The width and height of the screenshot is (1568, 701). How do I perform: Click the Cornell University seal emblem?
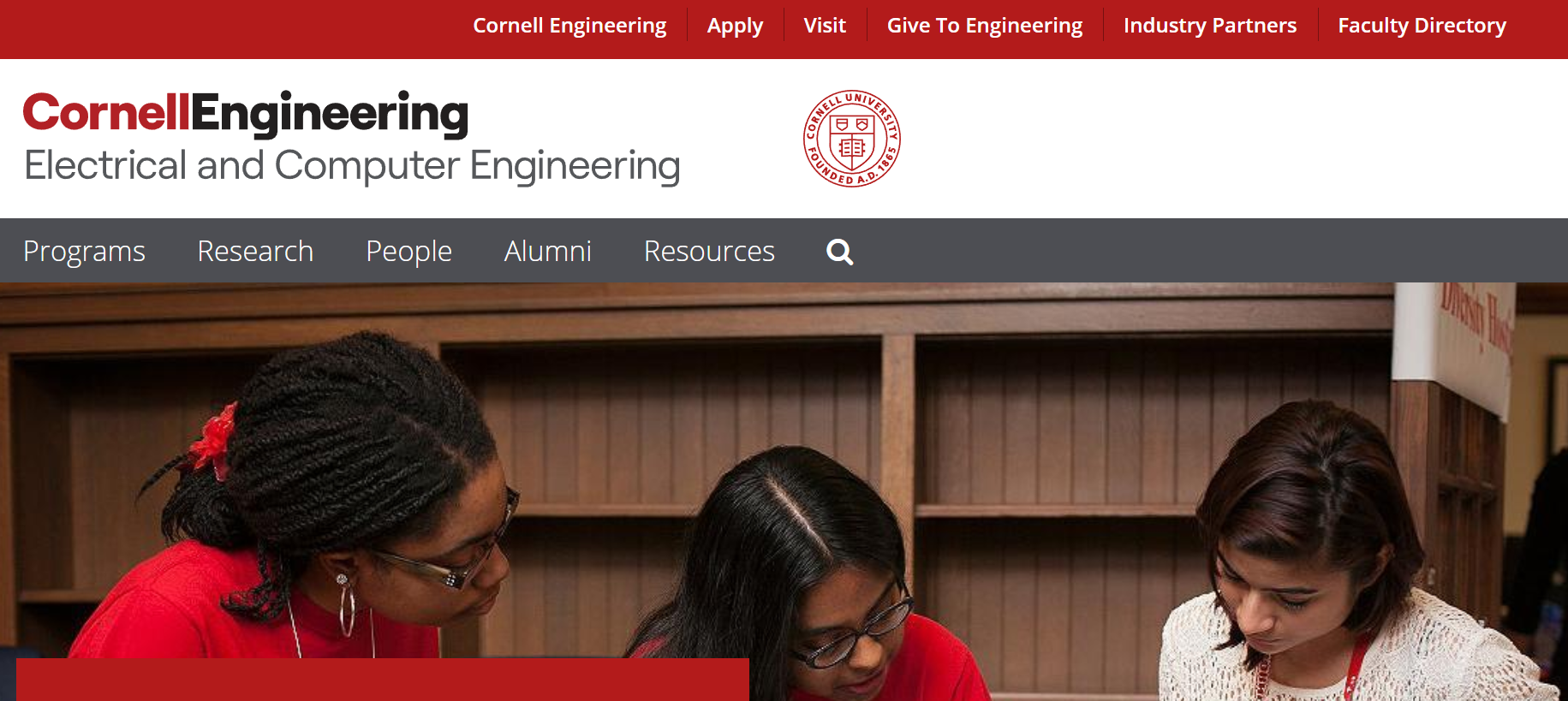[851, 139]
